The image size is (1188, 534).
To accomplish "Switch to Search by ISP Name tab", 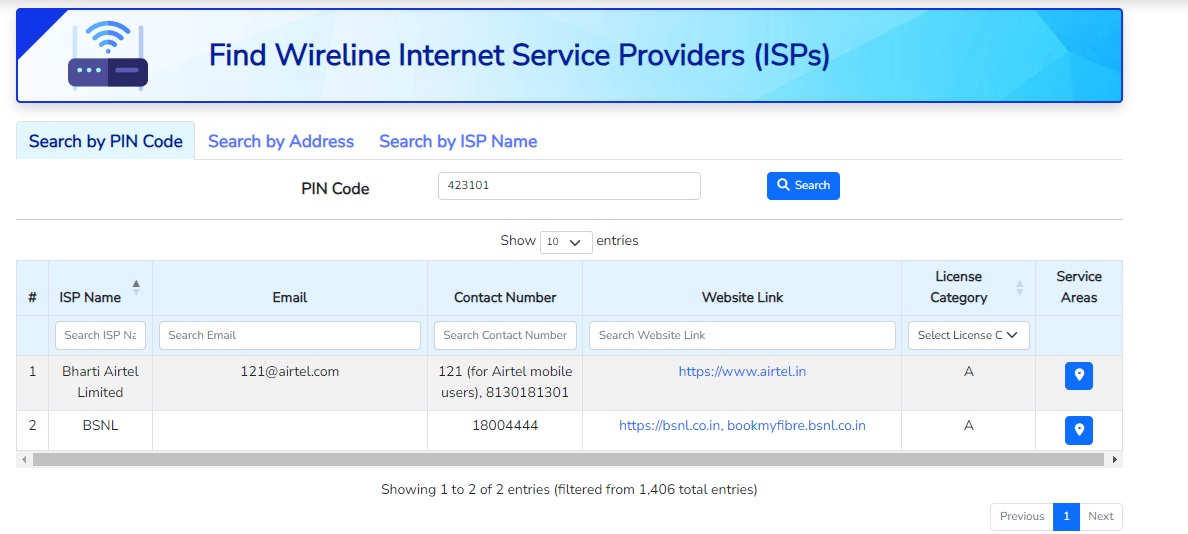I will click(458, 141).
